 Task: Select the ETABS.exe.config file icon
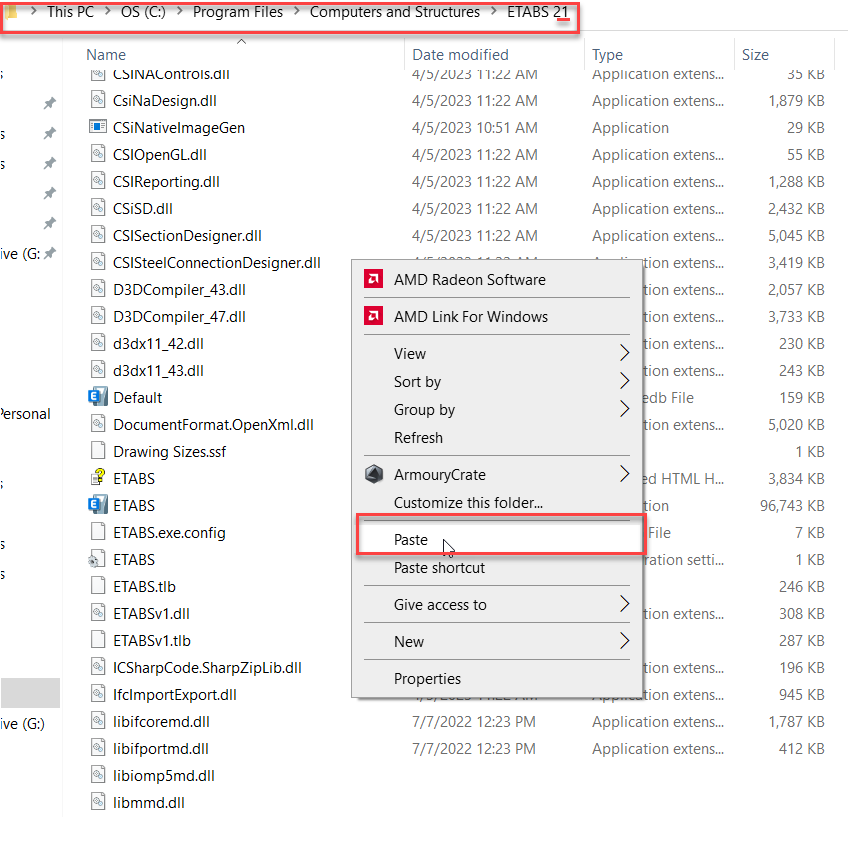pyautogui.click(x=97, y=532)
